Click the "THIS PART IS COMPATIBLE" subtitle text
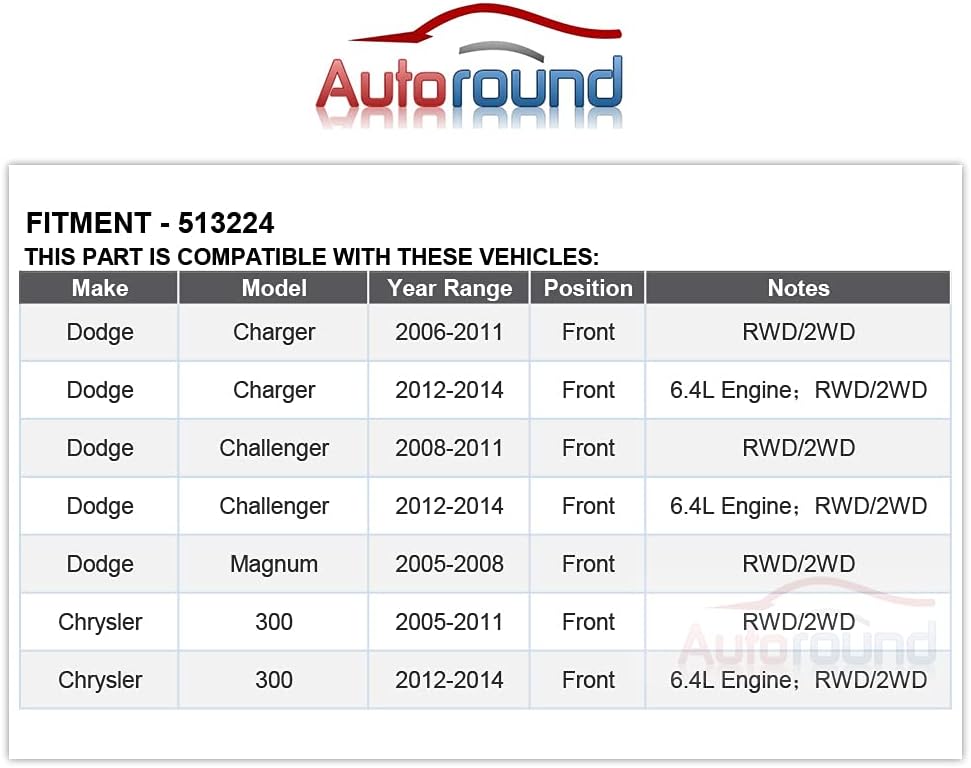971x768 pixels. pos(312,257)
